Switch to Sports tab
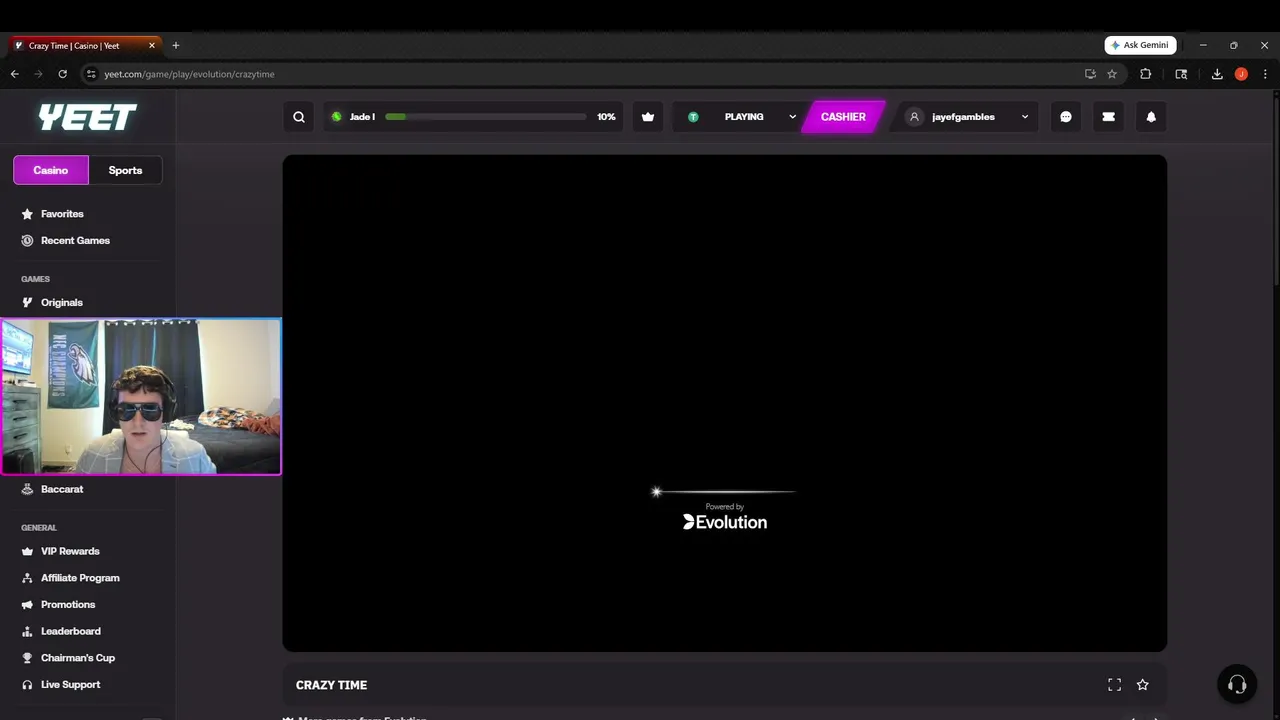Screen dimensions: 1280x720 point(125,170)
